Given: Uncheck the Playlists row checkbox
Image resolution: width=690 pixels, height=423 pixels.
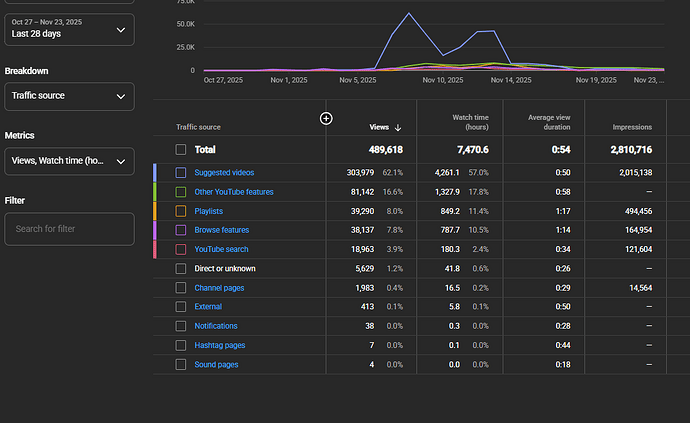Looking at the screenshot, I should pos(181,211).
